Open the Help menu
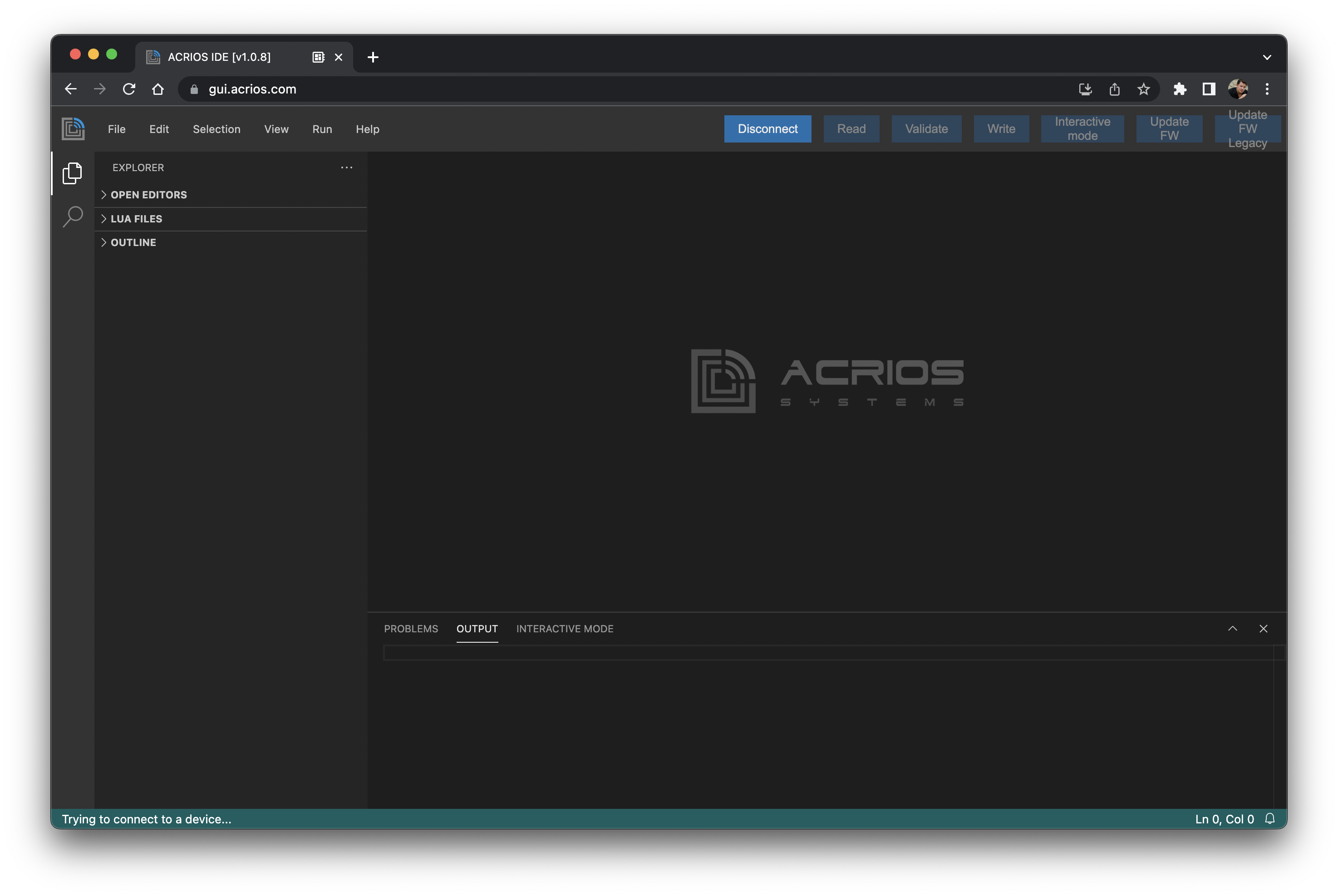Screen dimensions: 1338x896 pyautogui.click(x=367, y=129)
